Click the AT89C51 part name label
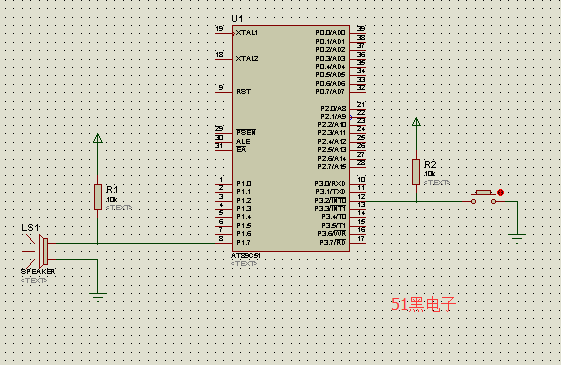This screenshot has height=365, width=561. [x=246, y=256]
